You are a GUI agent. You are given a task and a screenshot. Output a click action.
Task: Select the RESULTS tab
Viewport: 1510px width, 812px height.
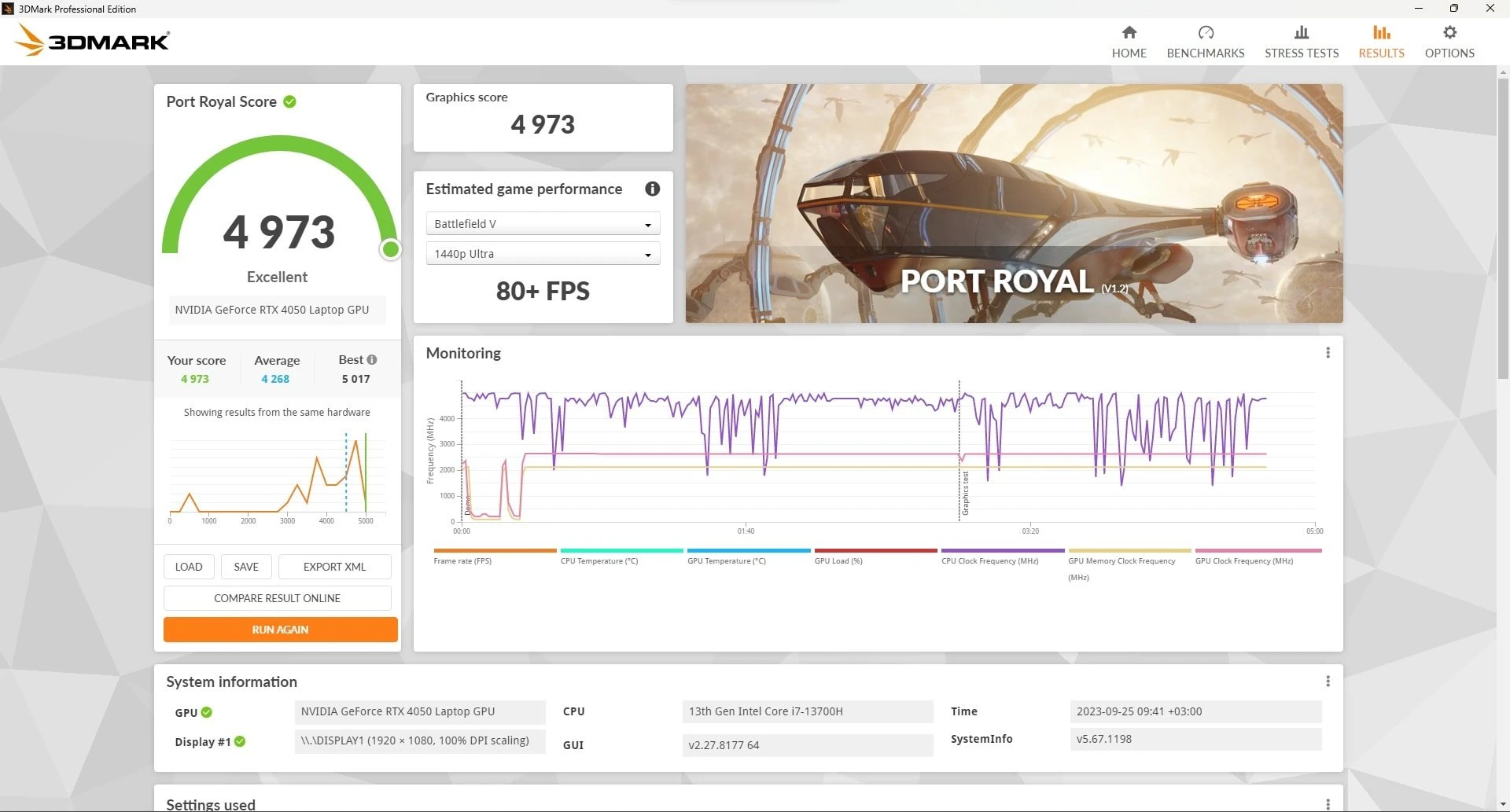coord(1382,53)
